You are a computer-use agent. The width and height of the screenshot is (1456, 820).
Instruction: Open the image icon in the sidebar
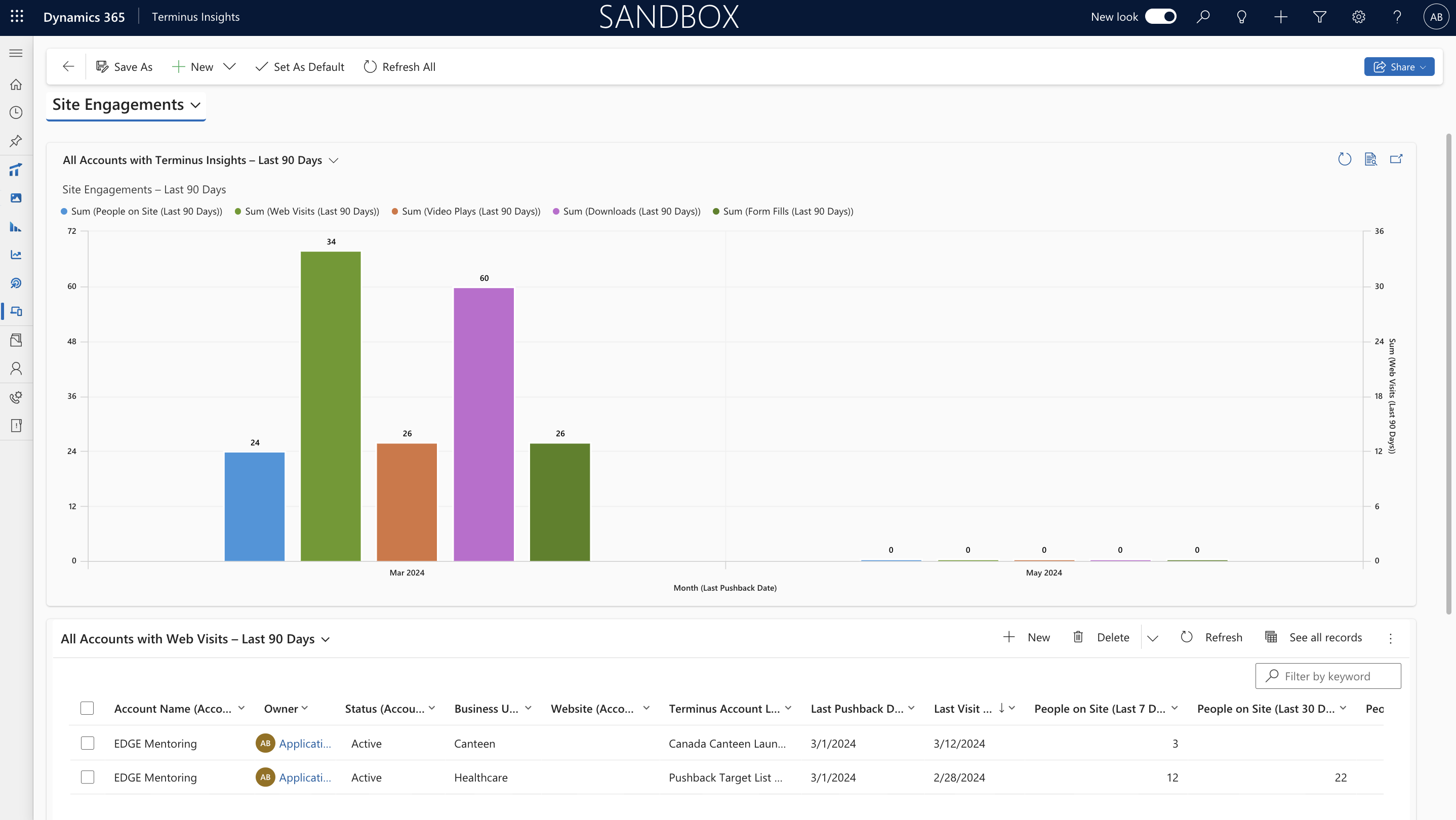(x=16, y=198)
